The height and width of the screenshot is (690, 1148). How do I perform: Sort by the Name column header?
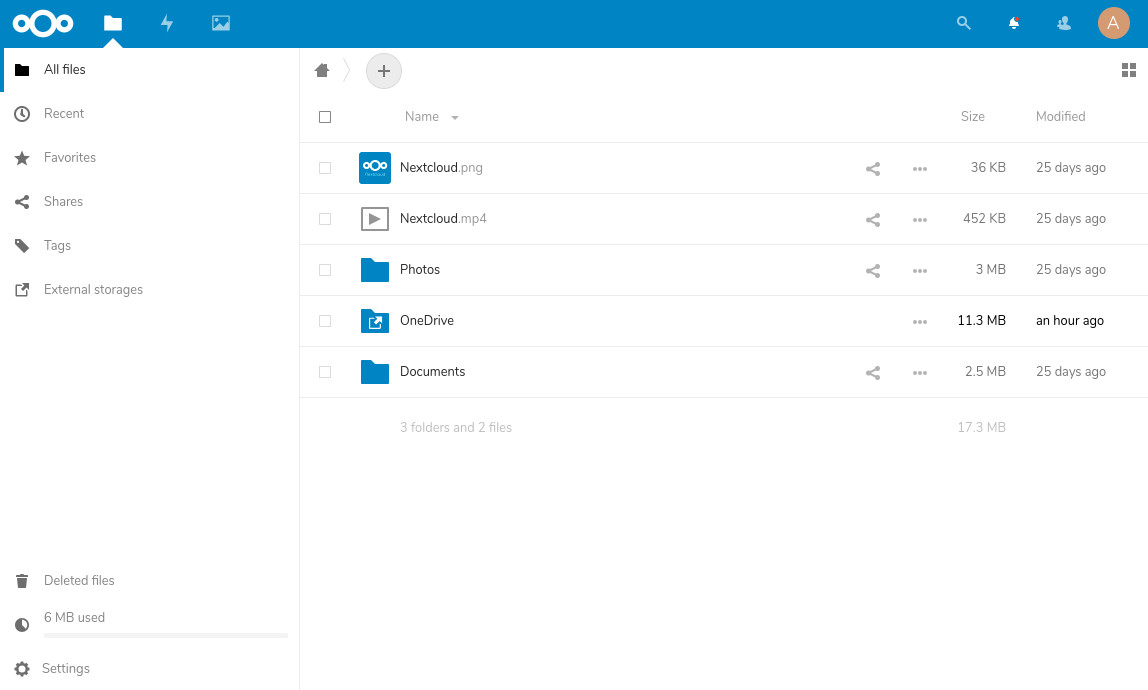coord(422,116)
